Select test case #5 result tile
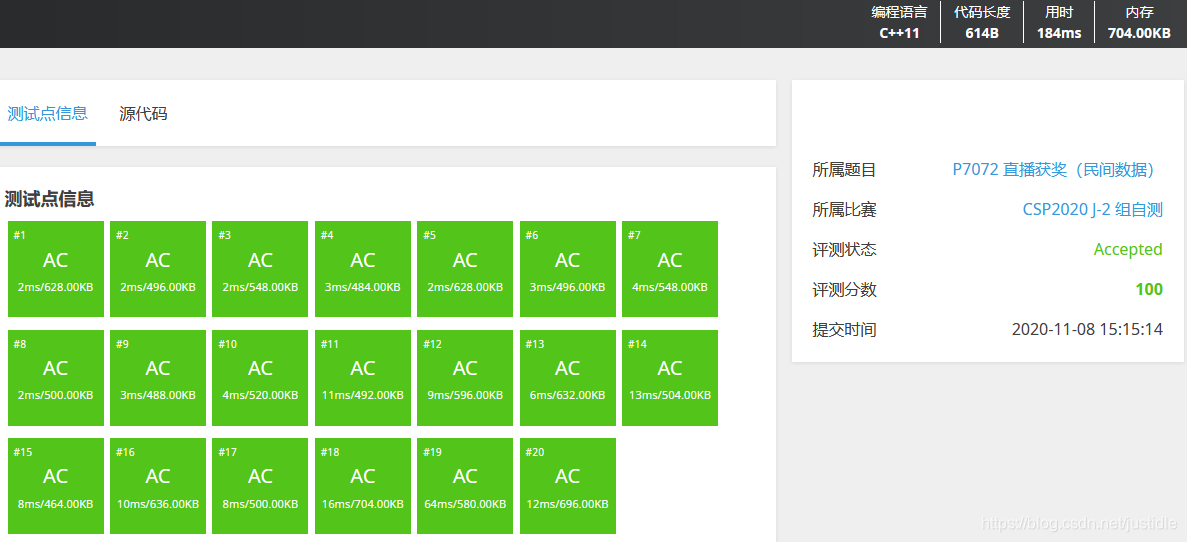Image resolution: width=1187 pixels, height=542 pixels. tap(466, 269)
